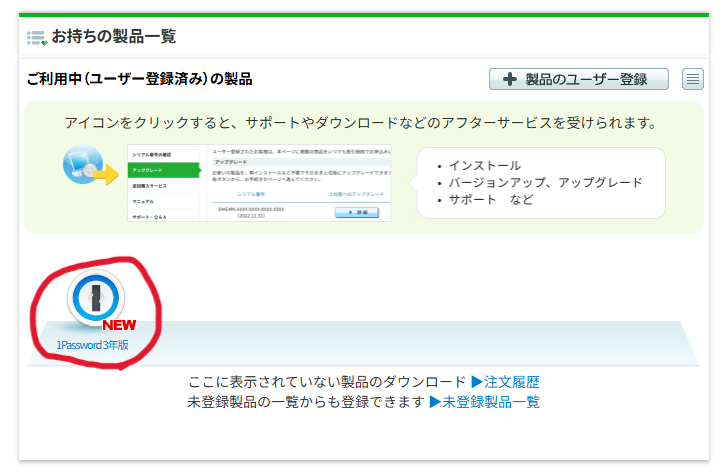Go to the 未登録製品一覧 link

[x=484, y=402]
